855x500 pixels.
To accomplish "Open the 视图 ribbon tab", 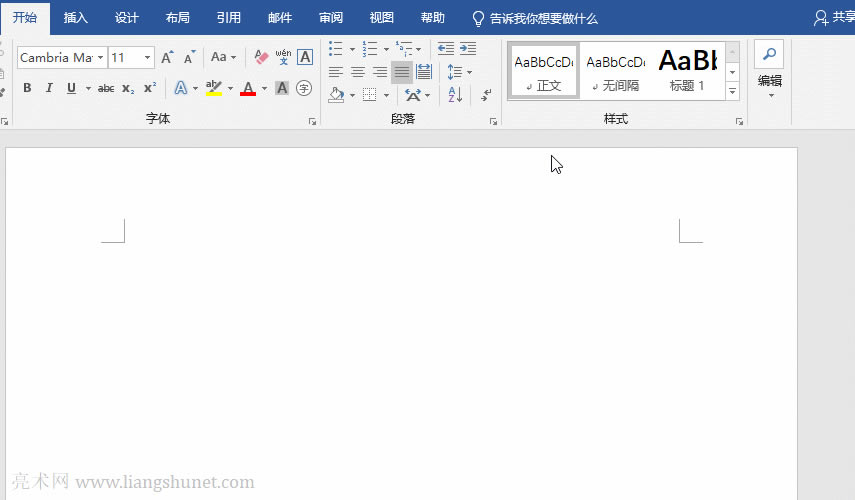I will click(381, 18).
